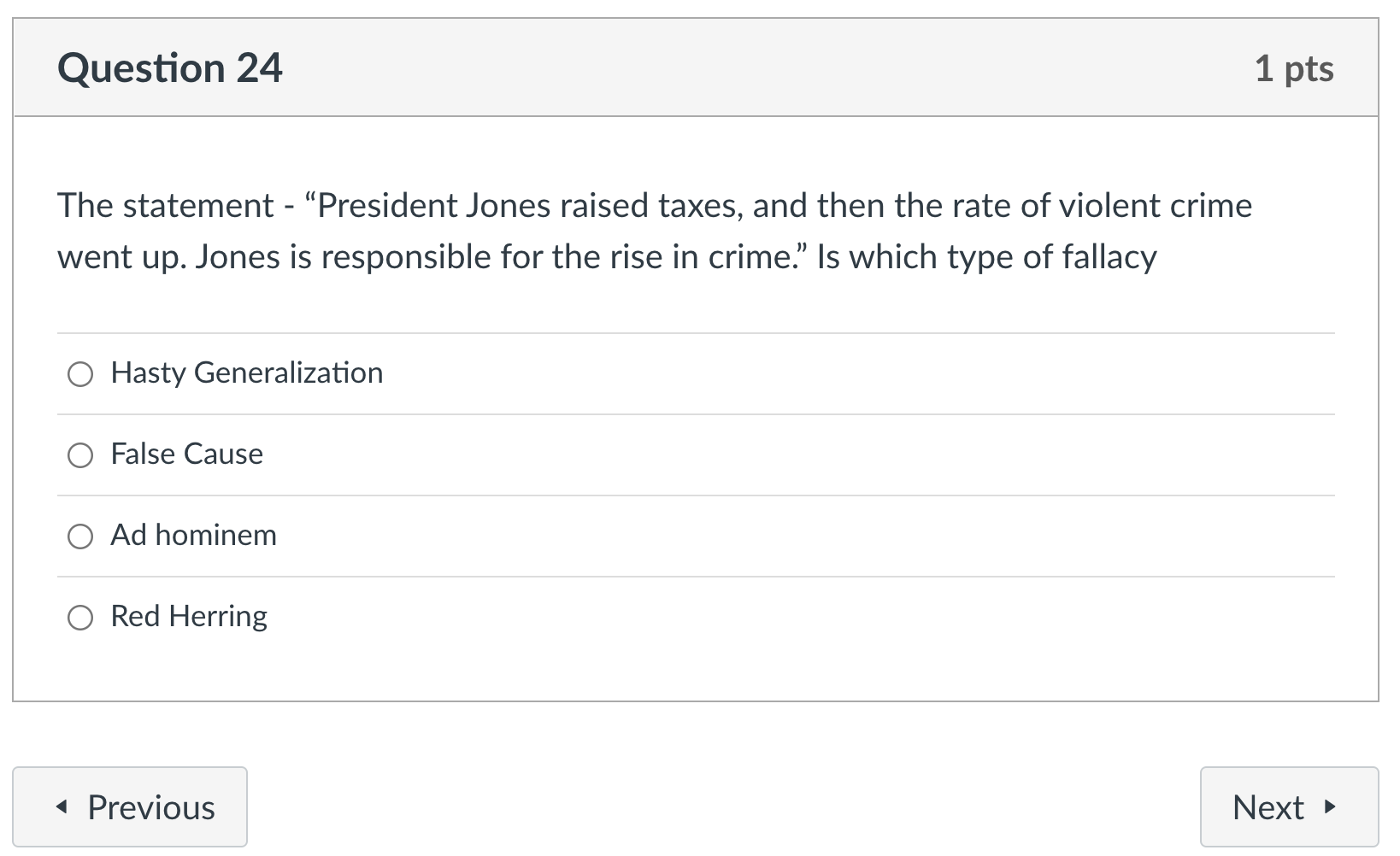Click the Previous button
The width and height of the screenshot is (1400, 856).
130,806
